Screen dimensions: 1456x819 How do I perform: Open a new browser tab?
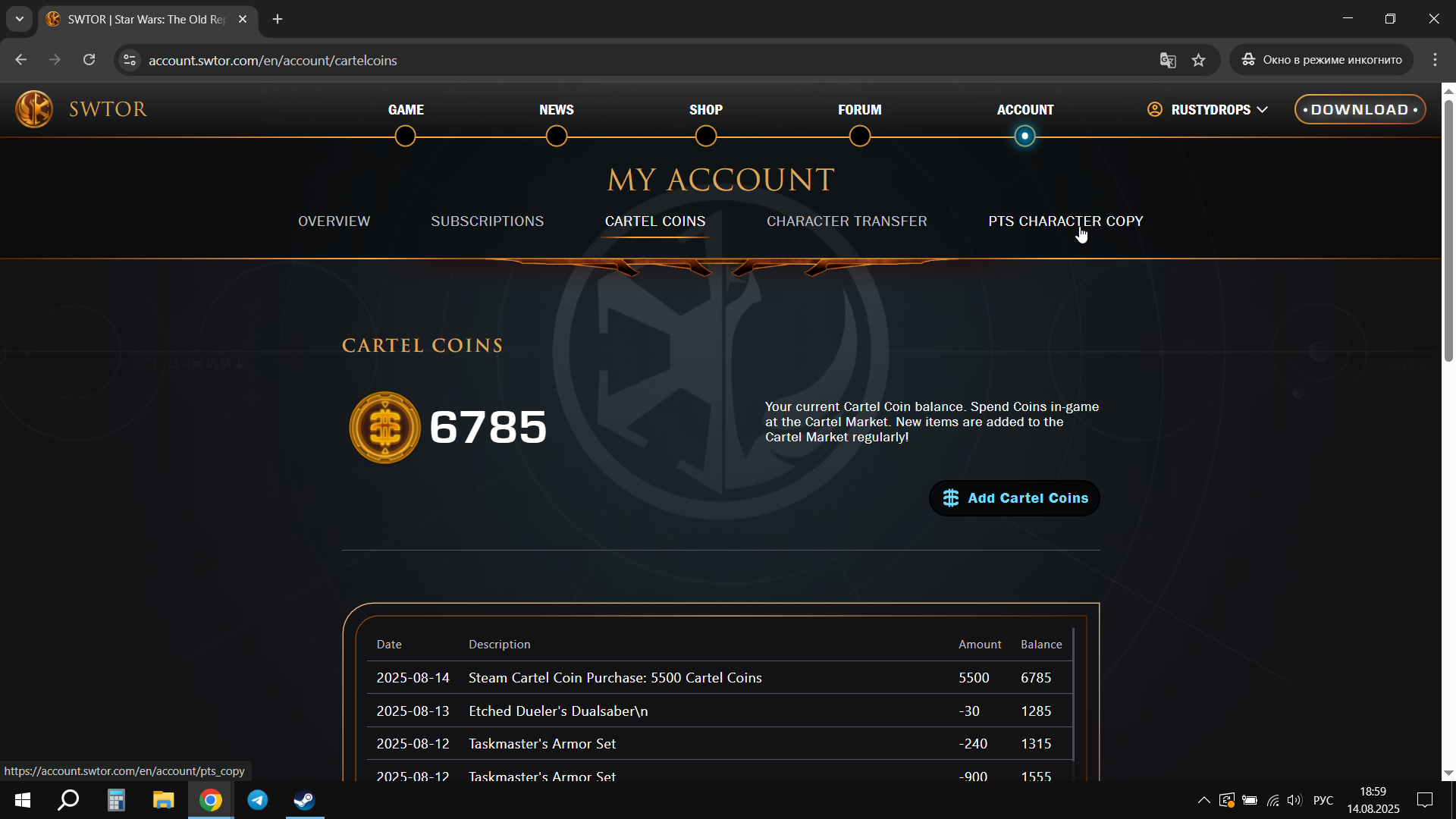pyautogui.click(x=278, y=19)
